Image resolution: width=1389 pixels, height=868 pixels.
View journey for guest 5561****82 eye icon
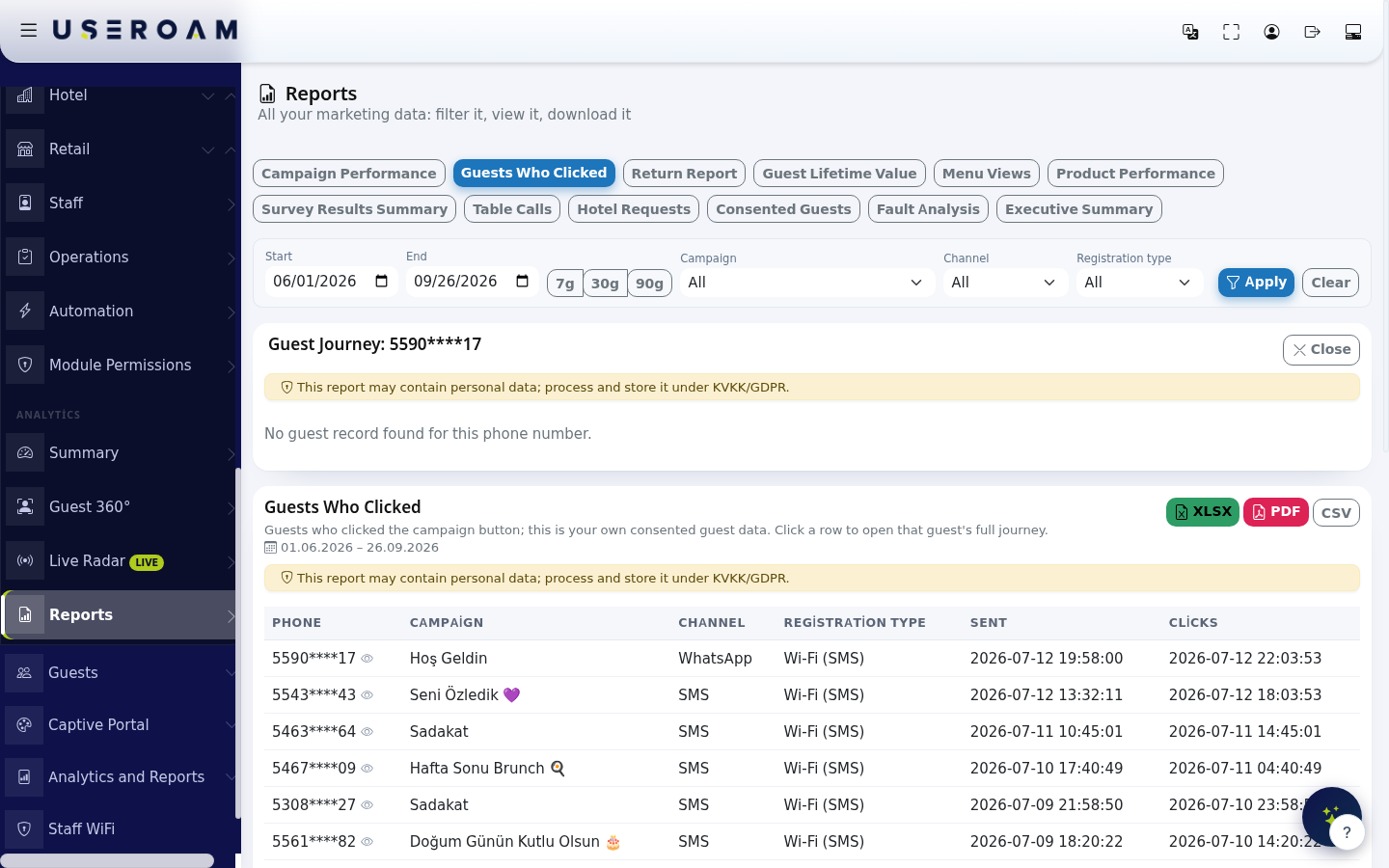pyautogui.click(x=367, y=842)
